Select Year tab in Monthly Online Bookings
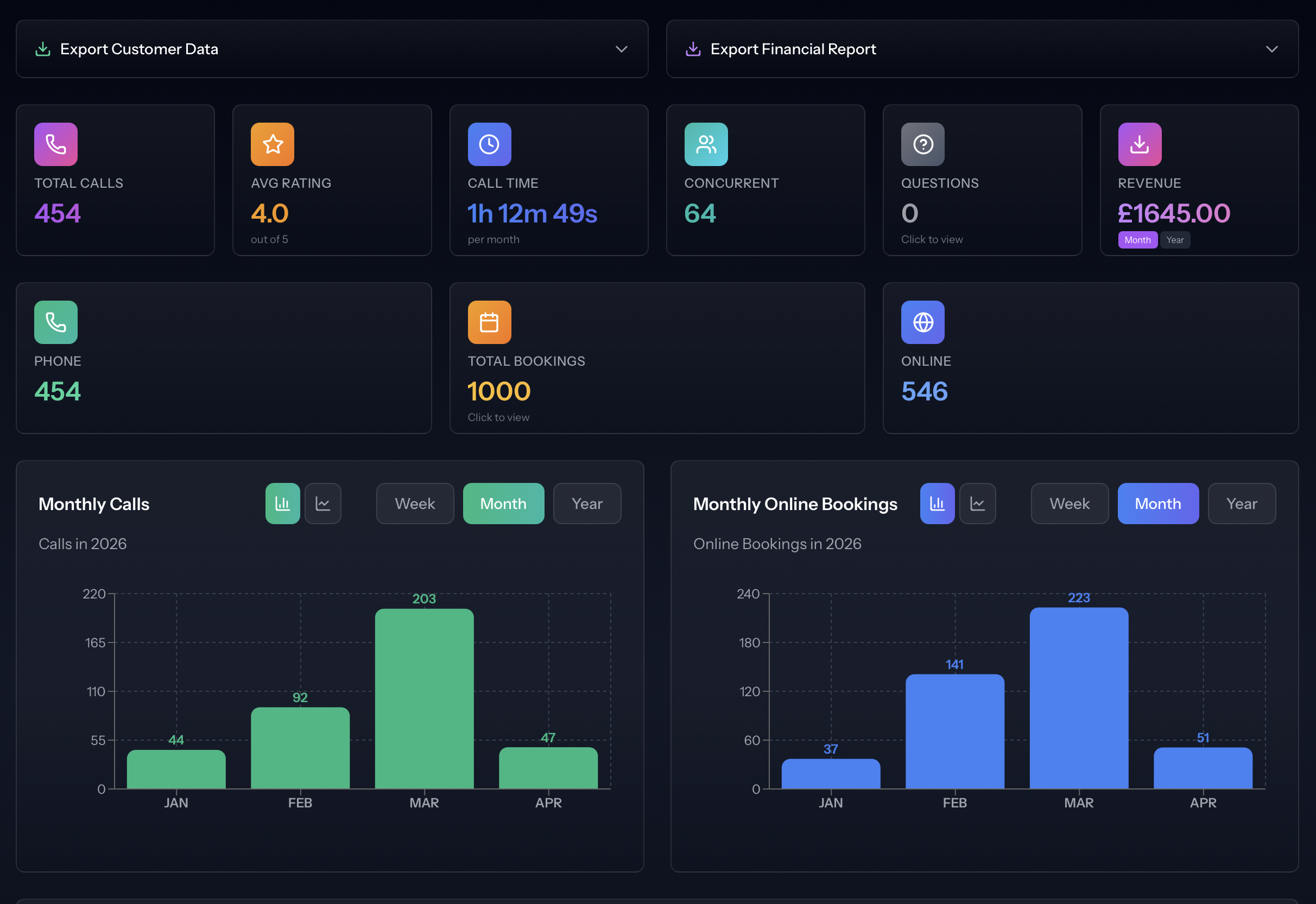The width and height of the screenshot is (1316, 904). (x=1242, y=504)
